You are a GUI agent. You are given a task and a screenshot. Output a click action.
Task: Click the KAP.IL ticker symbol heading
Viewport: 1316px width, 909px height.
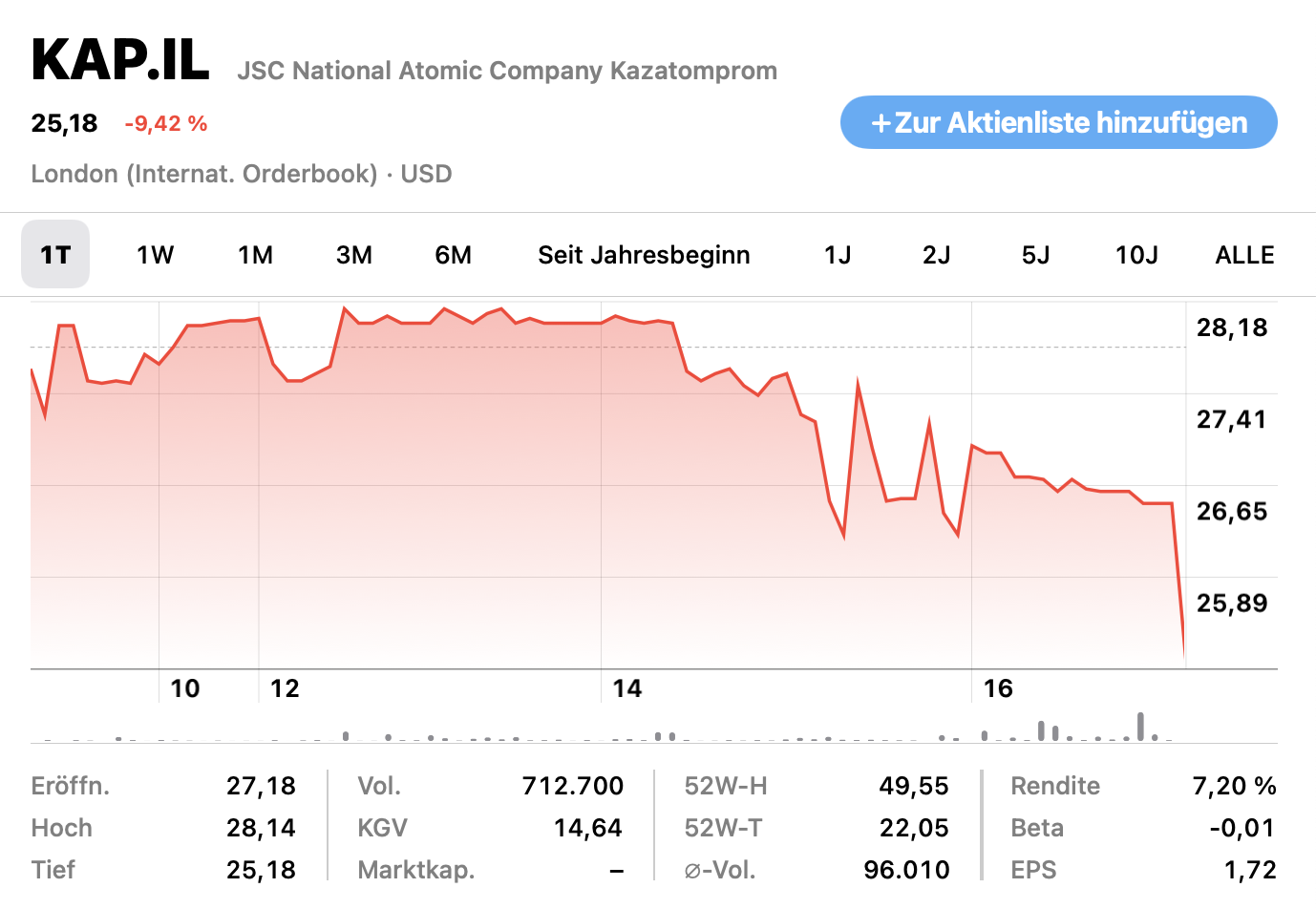120,61
